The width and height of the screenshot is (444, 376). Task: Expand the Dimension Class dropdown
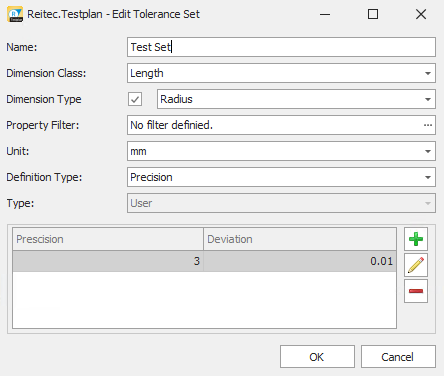click(x=428, y=73)
